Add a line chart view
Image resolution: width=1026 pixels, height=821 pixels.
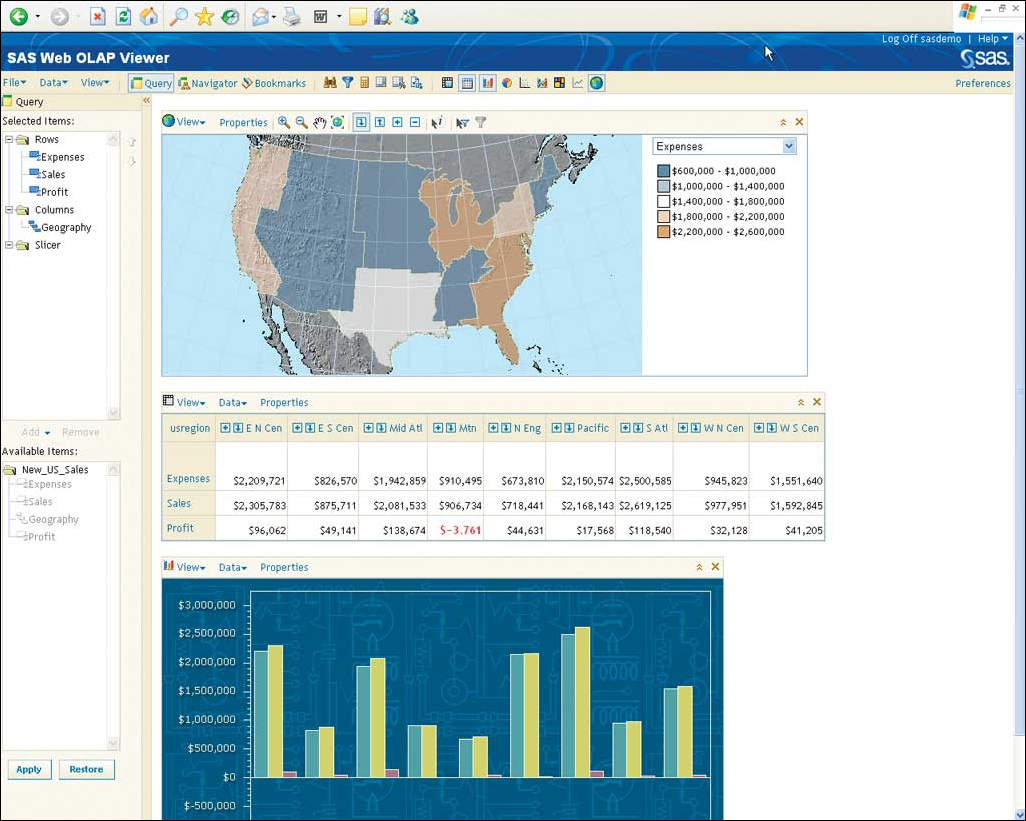578,83
